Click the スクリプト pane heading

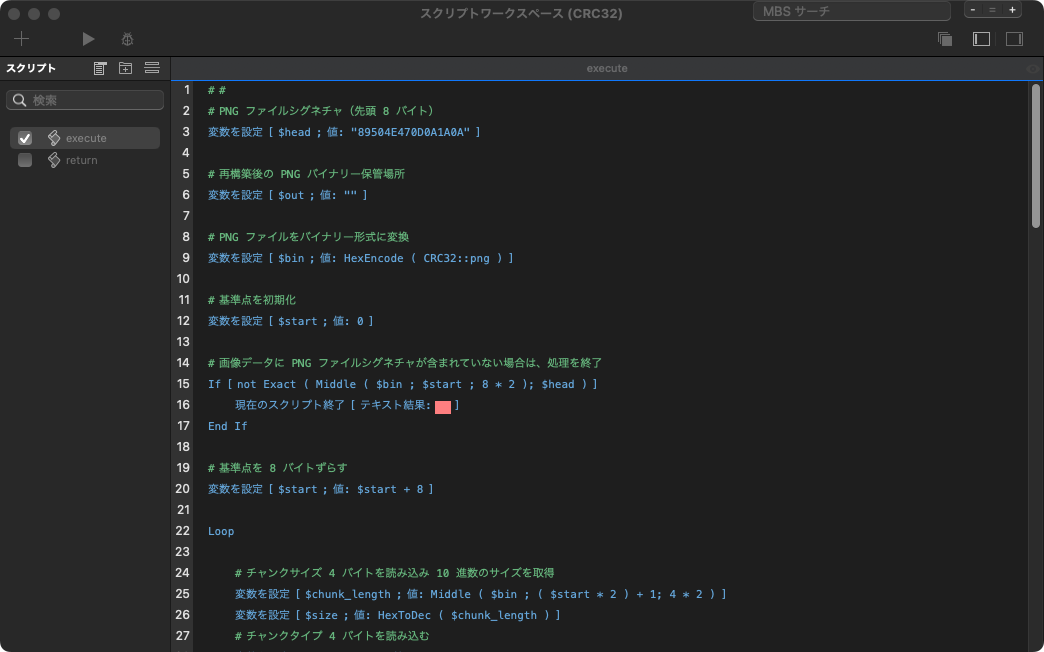[31, 68]
